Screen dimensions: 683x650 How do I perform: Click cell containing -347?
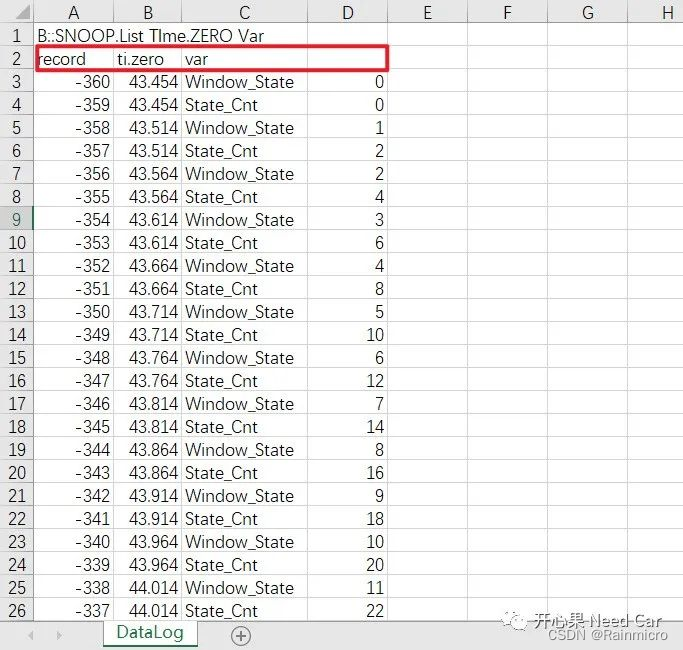click(74, 380)
